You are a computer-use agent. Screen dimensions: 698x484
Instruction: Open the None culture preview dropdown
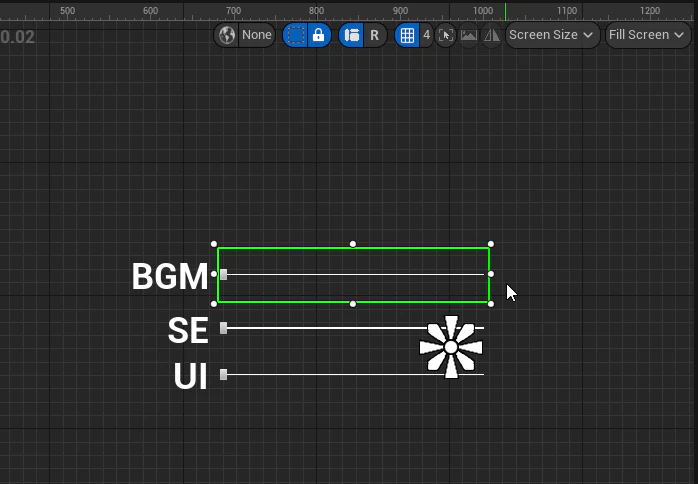(256, 35)
